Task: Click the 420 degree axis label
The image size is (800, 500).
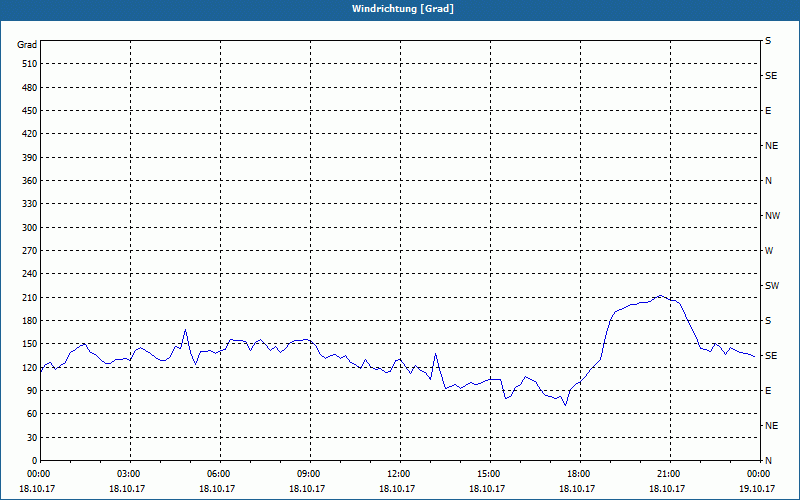Action: pyautogui.click(x=29, y=134)
